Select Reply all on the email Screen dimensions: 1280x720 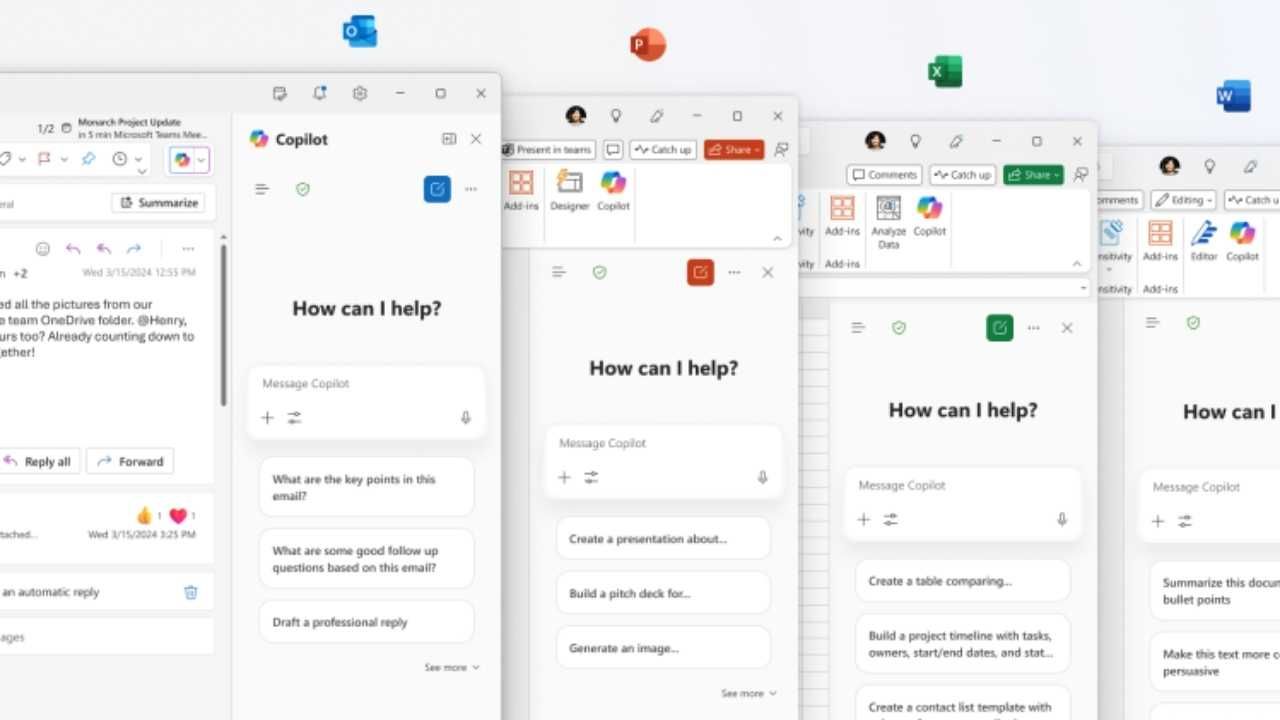click(40, 461)
